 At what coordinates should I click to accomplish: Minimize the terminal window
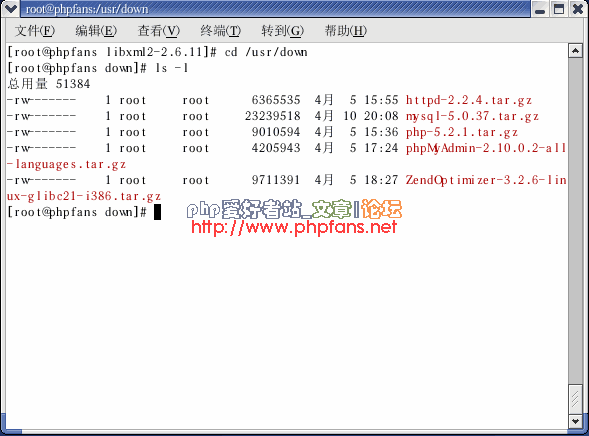pos(540,9)
